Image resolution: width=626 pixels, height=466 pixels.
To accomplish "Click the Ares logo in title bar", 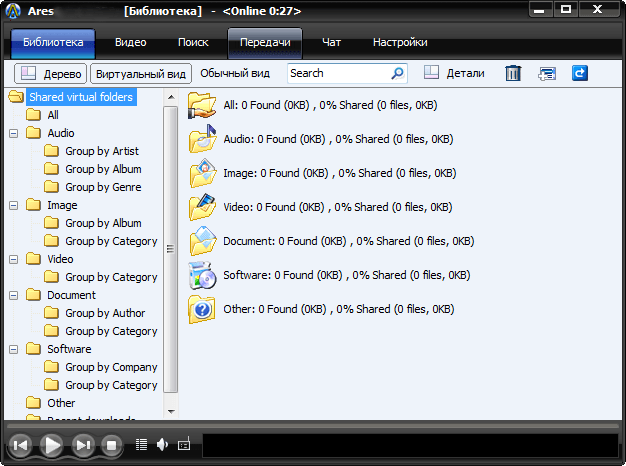I will click(13, 11).
